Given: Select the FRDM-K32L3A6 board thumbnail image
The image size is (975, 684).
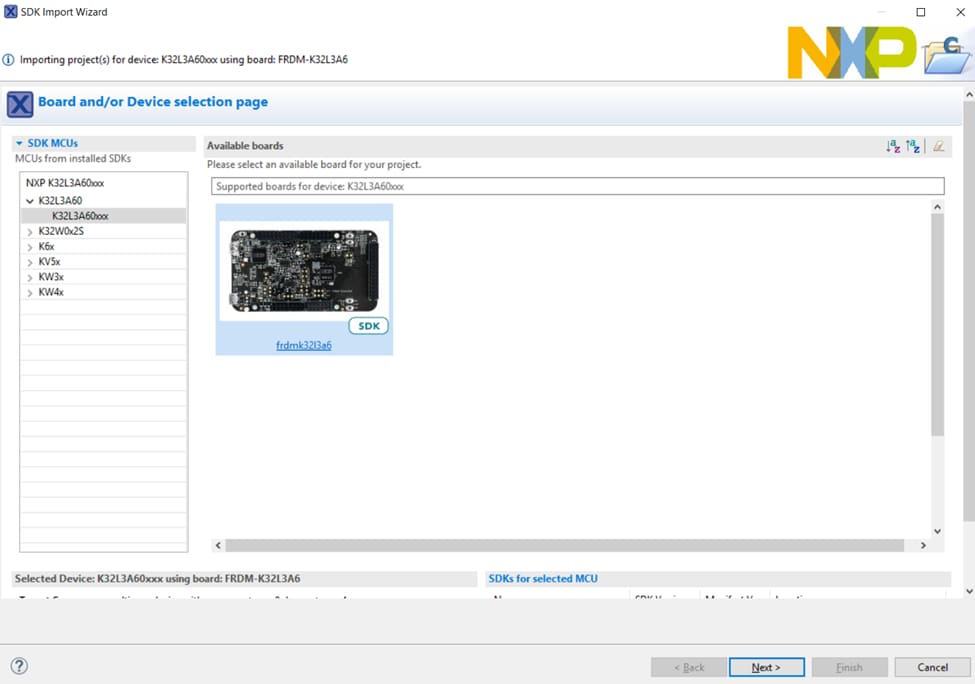Looking at the screenshot, I should coord(304,270).
